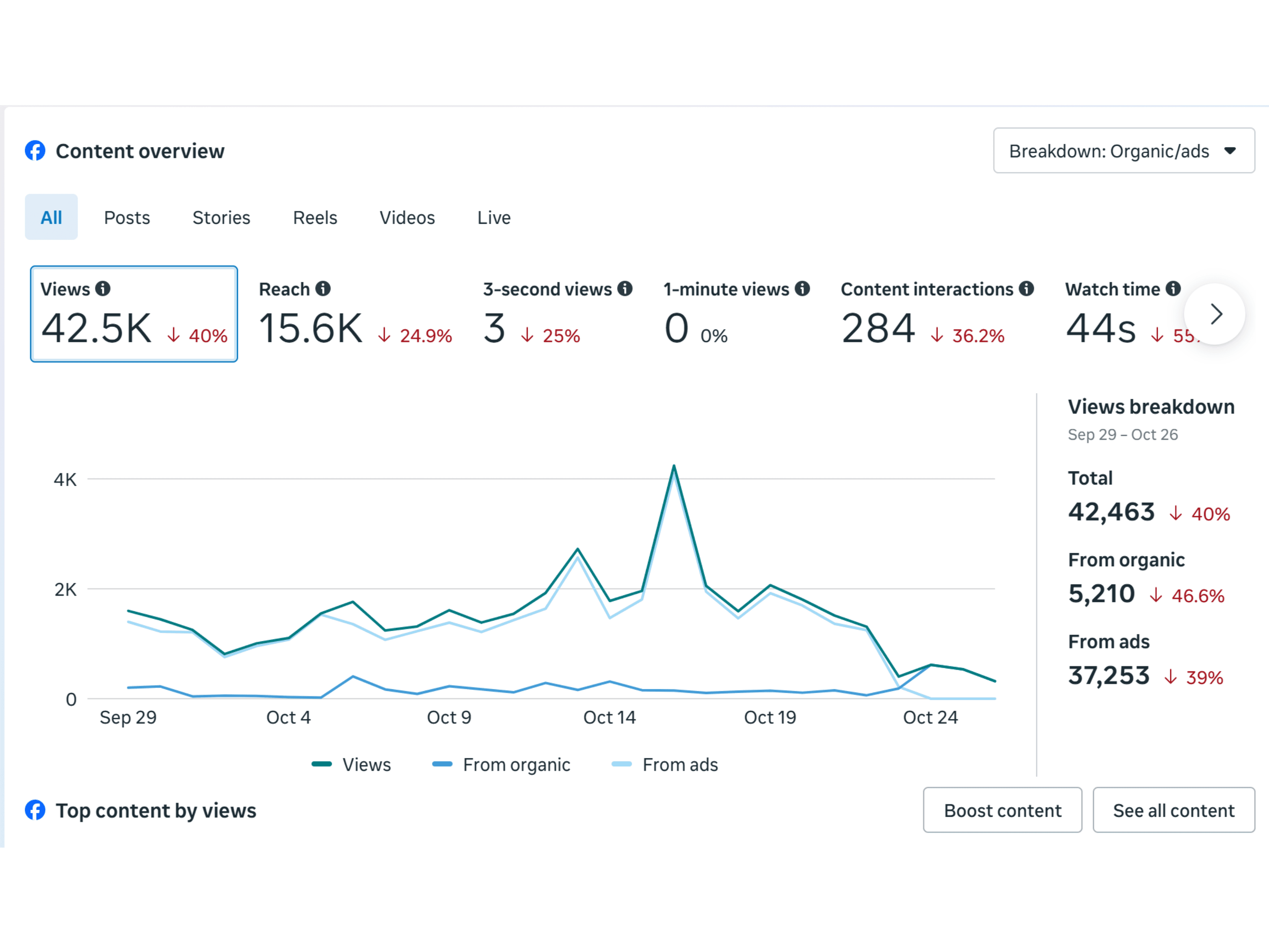1269x952 pixels.
Task: Click the Facebook logo beside Content overview
Action: (x=35, y=151)
